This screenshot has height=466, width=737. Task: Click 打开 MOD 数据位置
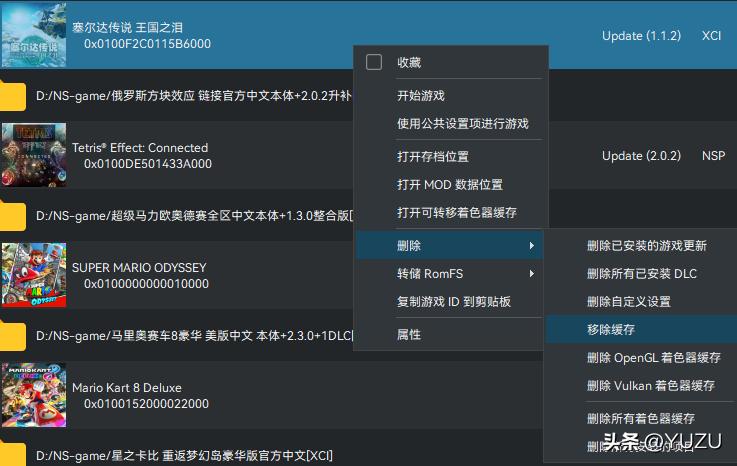coord(450,184)
